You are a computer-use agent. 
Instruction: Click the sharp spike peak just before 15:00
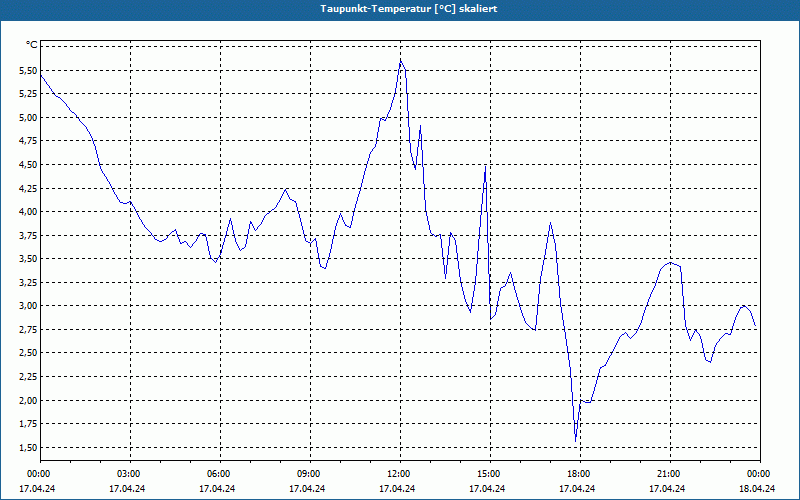(x=485, y=166)
